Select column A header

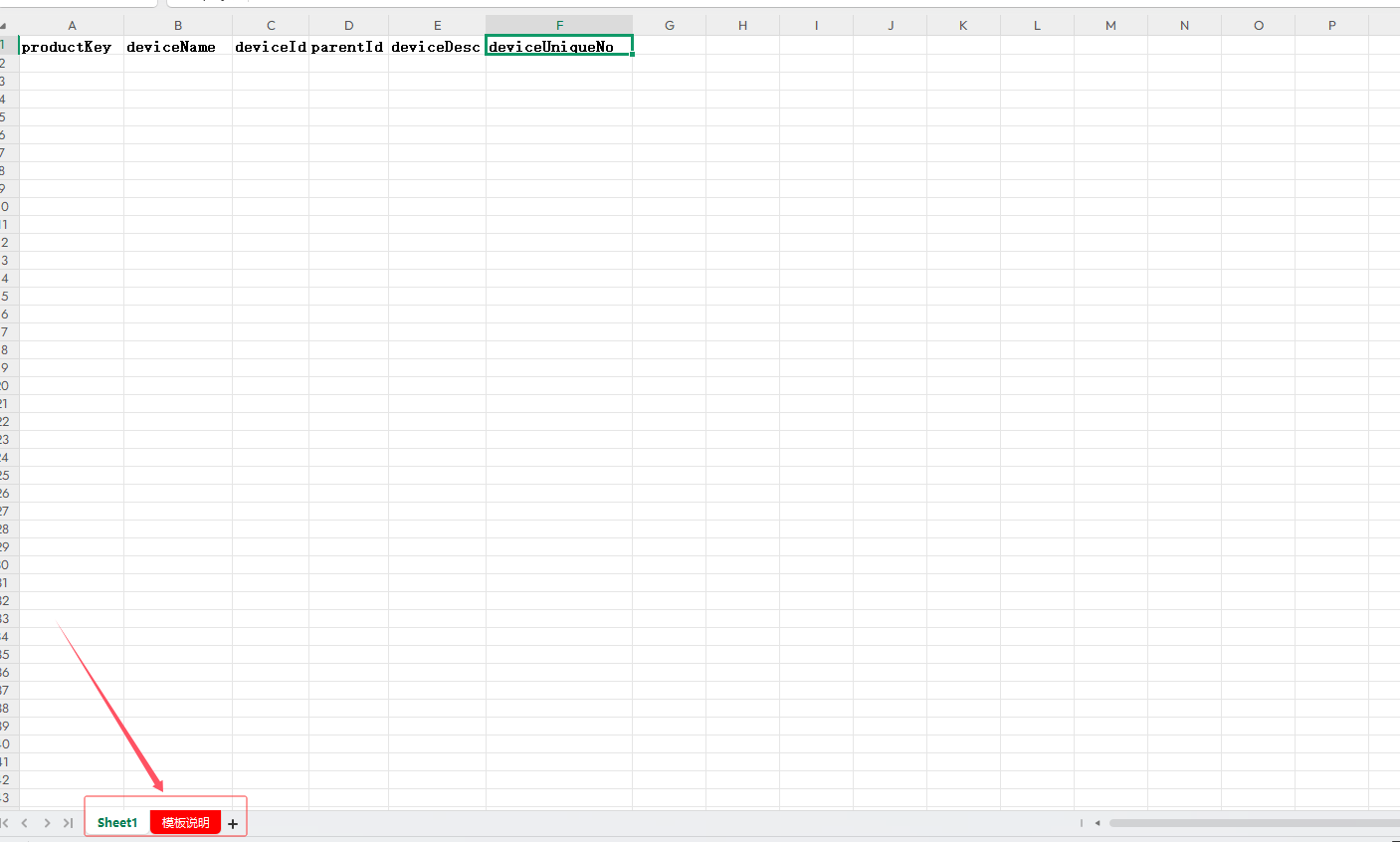click(72, 25)
